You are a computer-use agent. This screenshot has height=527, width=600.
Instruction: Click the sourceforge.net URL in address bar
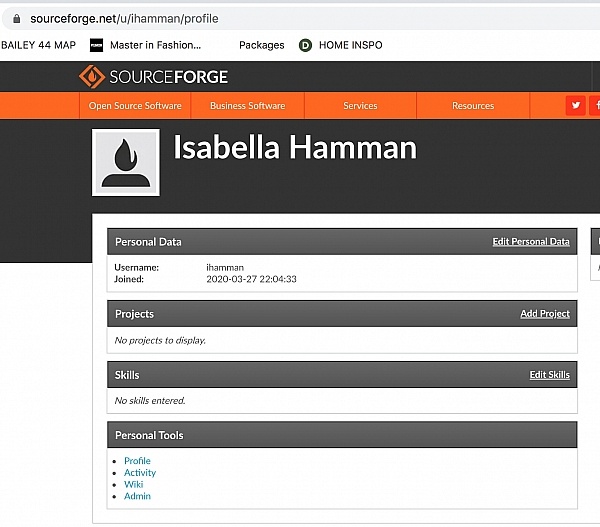124,19
